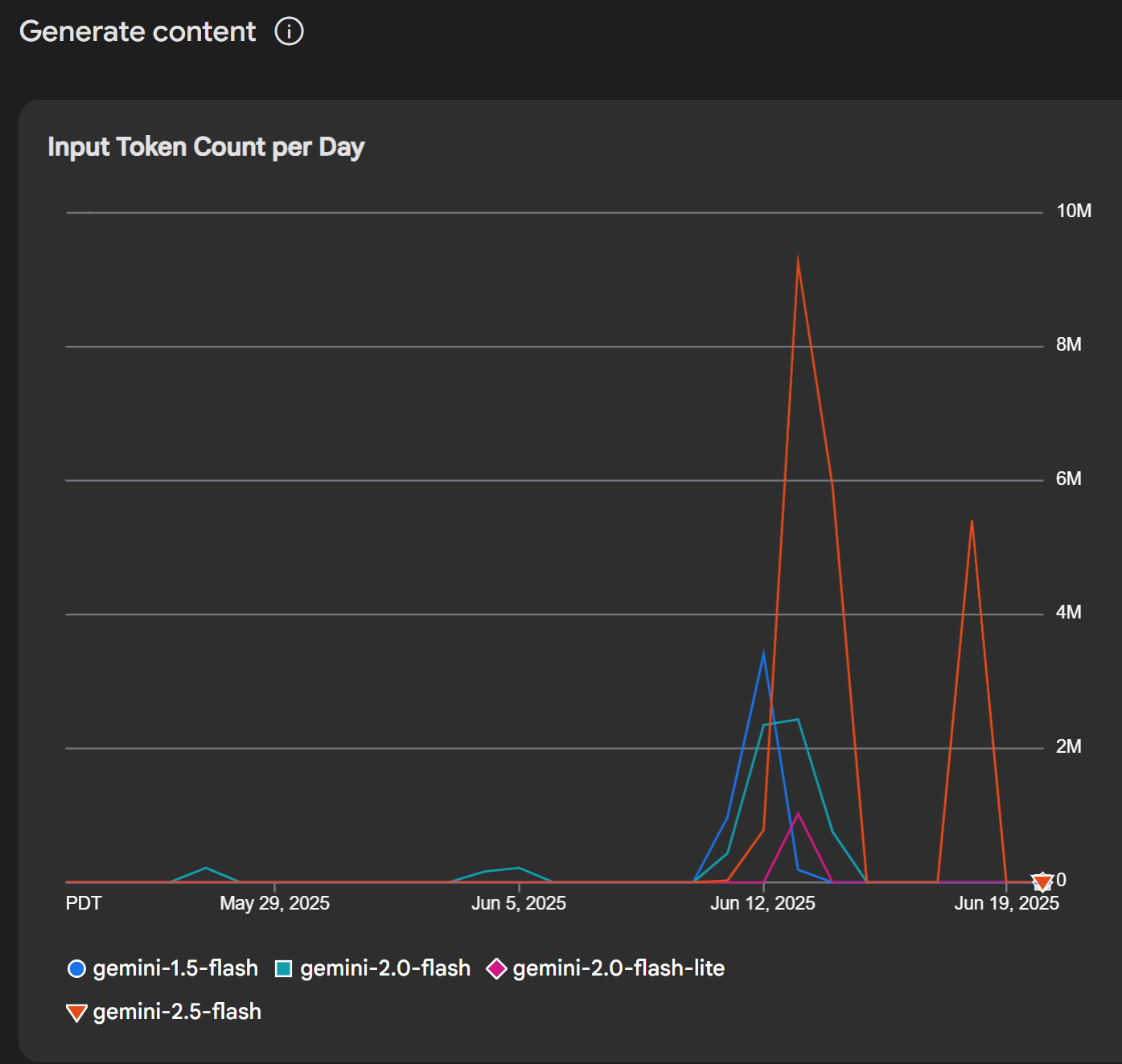
Task: Click the Input Token Count per Day title
Action: point(206,147)
